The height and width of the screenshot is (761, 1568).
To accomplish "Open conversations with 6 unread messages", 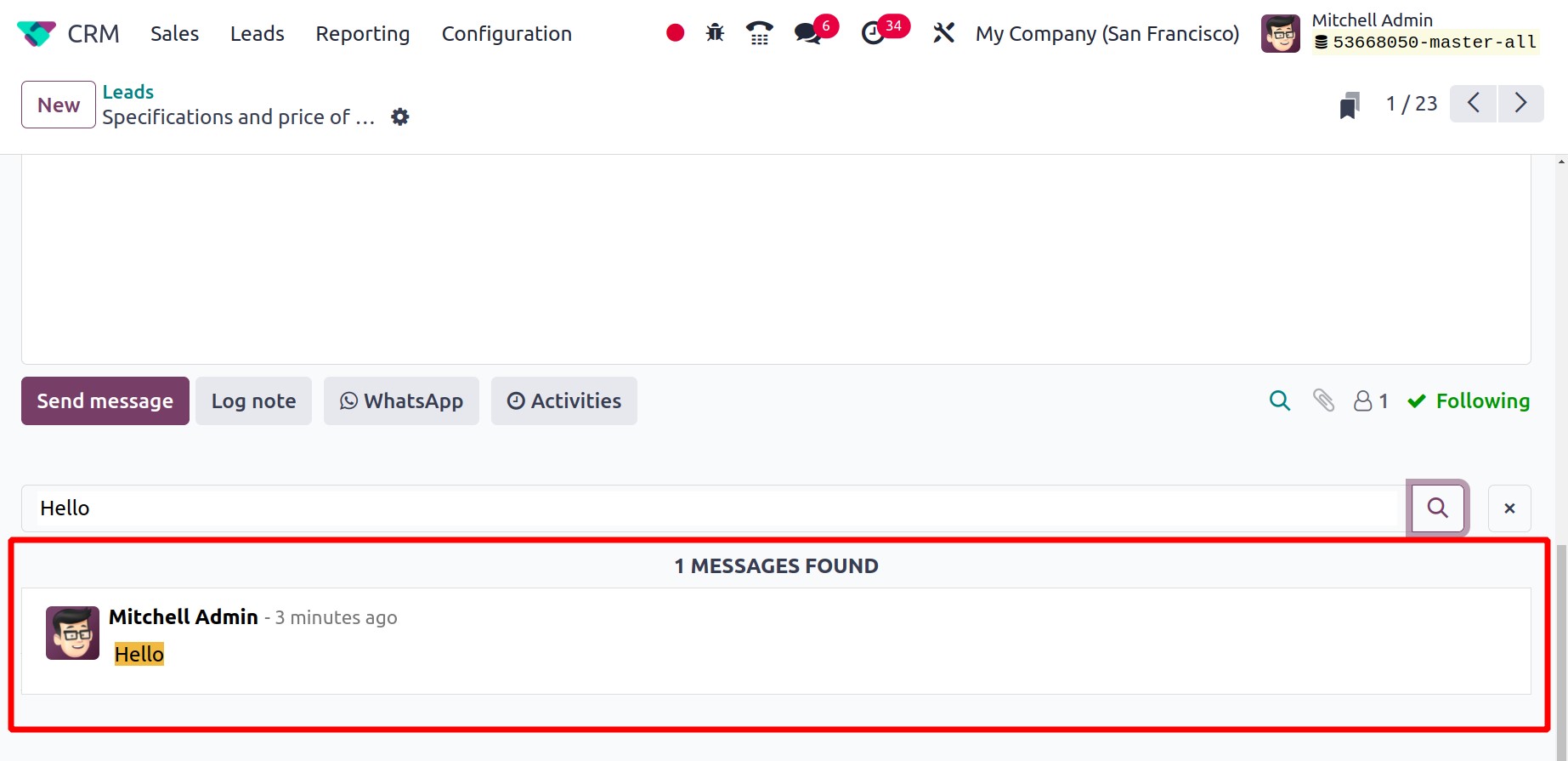I will click(816, 31).
